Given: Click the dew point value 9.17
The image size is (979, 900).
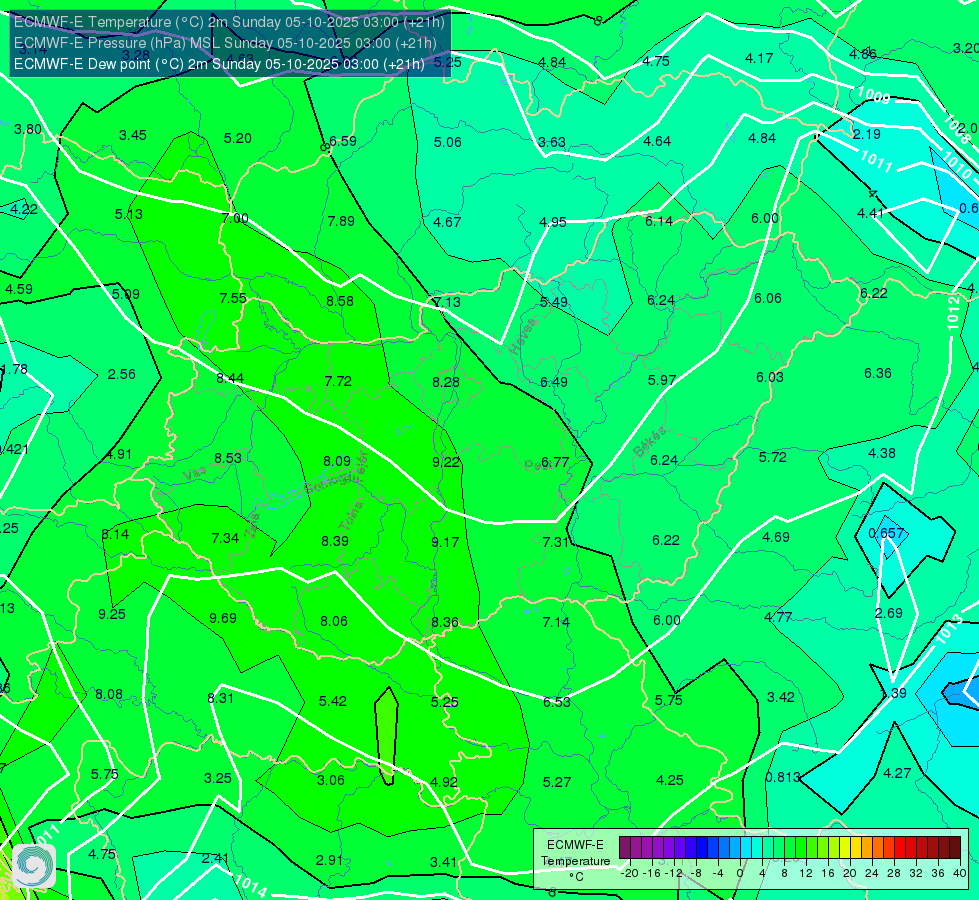Looking at the screenshot, I should tap(445, 542).
